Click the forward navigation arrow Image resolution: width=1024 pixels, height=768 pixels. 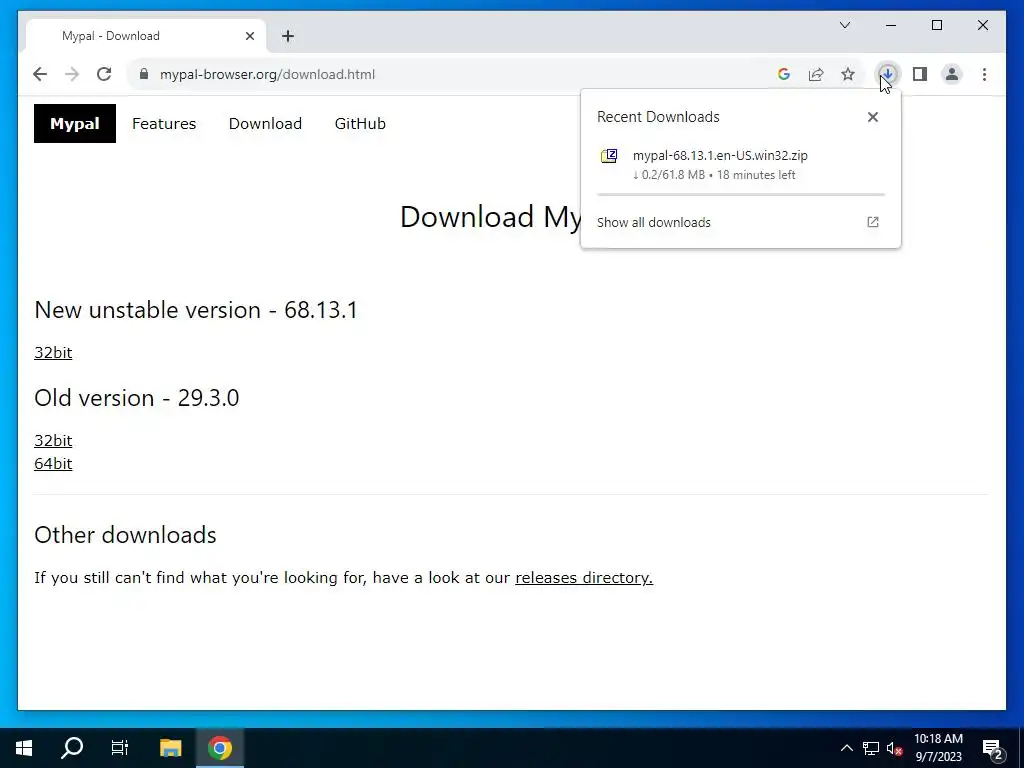pyautogui.click(x=72, y=74)
